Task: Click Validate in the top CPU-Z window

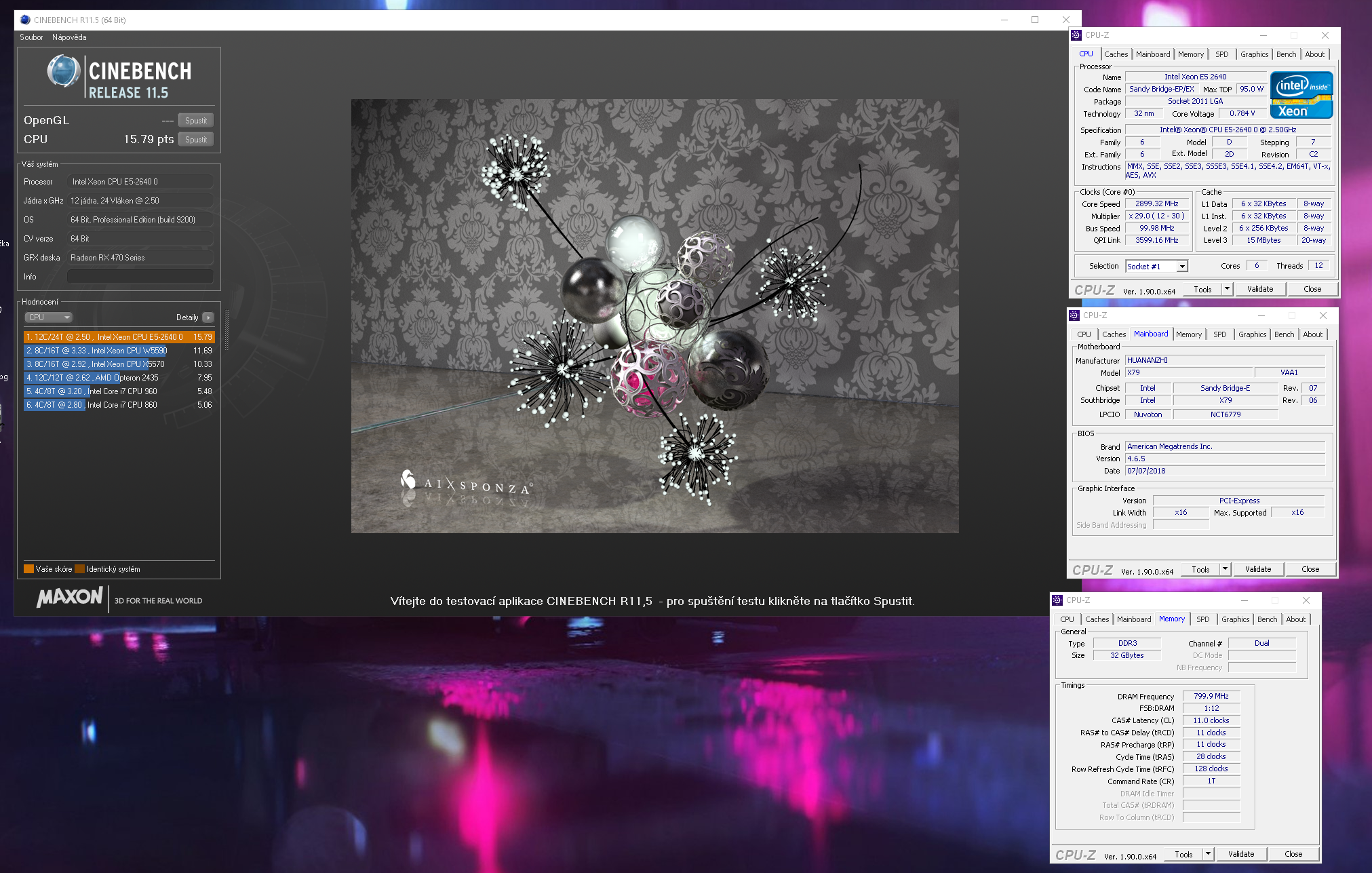Action: (1260, 290)
